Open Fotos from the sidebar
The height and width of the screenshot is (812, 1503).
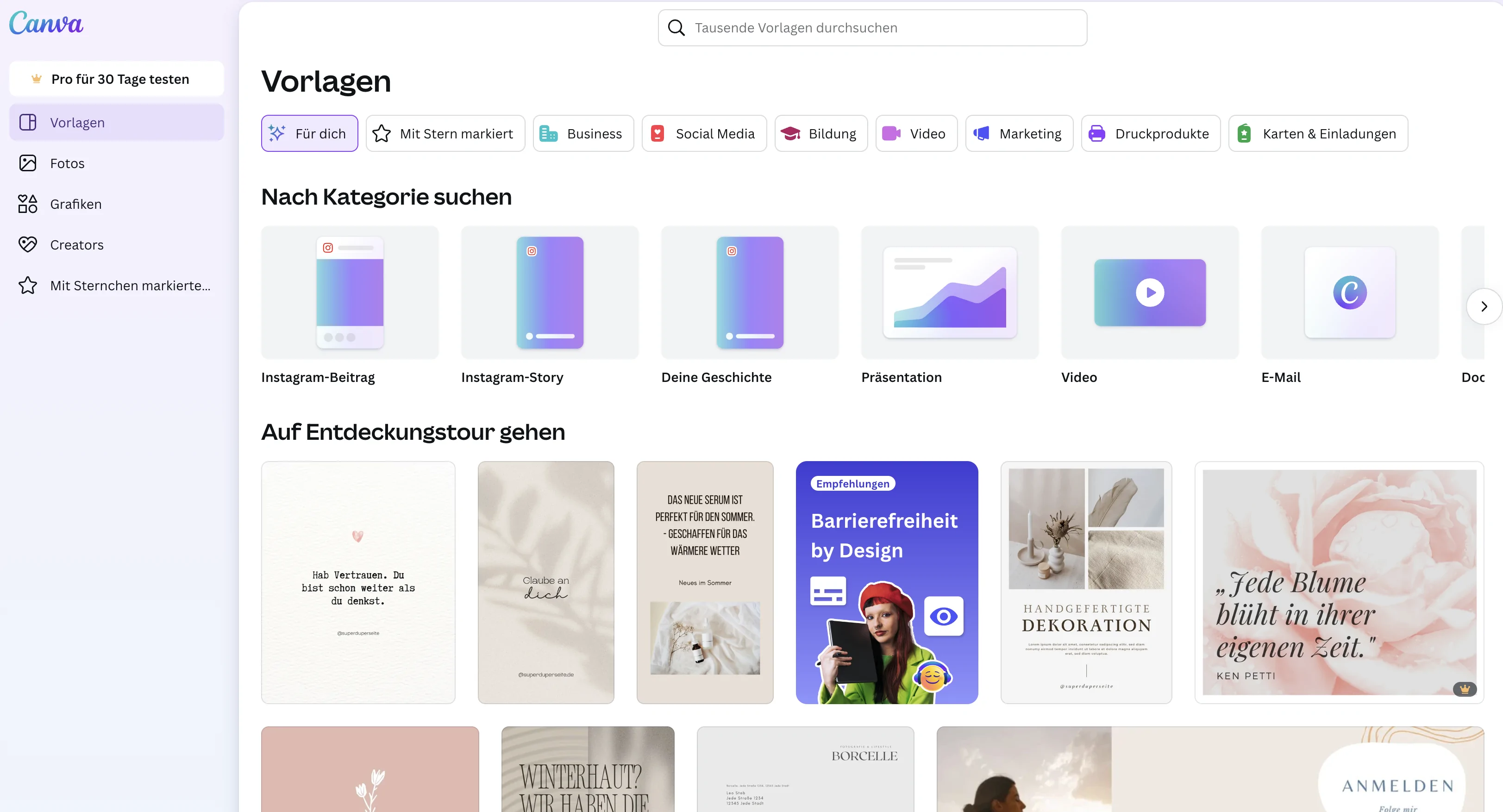tap(67, 163)
